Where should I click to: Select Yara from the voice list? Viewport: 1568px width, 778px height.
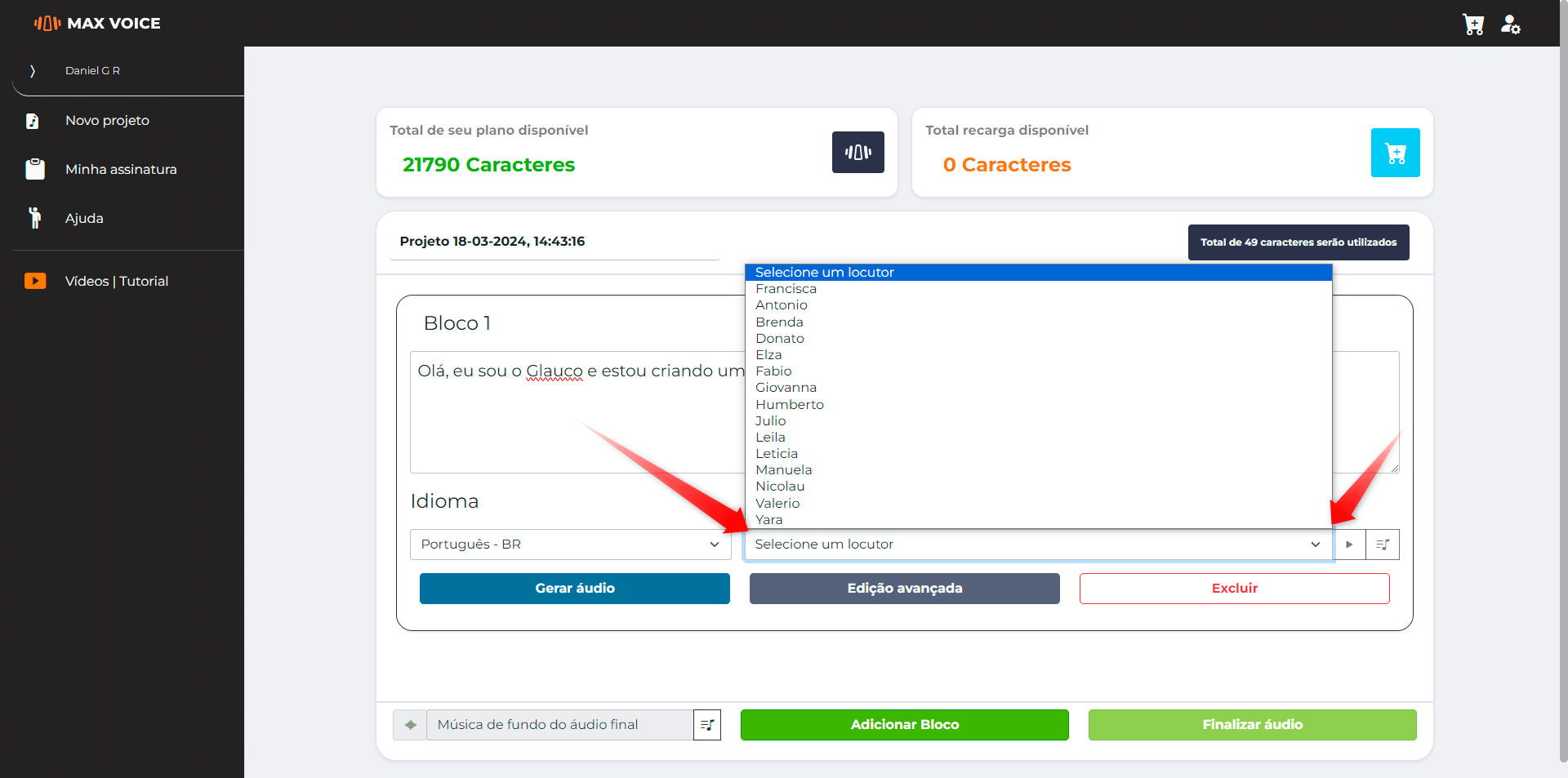coord(1038,519)
